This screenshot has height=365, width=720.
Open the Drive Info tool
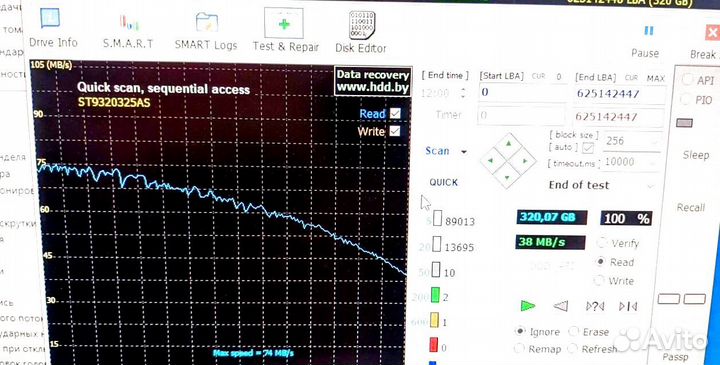tap(53, 28)
